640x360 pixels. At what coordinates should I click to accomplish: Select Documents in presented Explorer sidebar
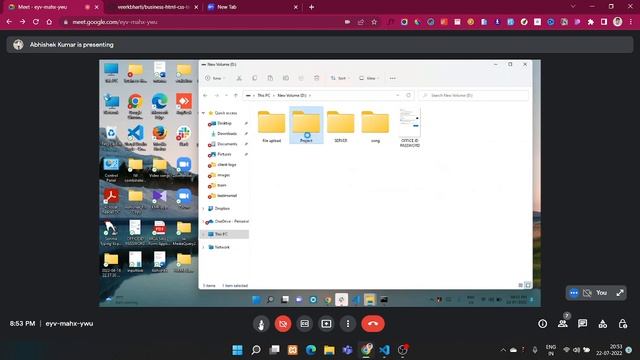pos(227,144)
